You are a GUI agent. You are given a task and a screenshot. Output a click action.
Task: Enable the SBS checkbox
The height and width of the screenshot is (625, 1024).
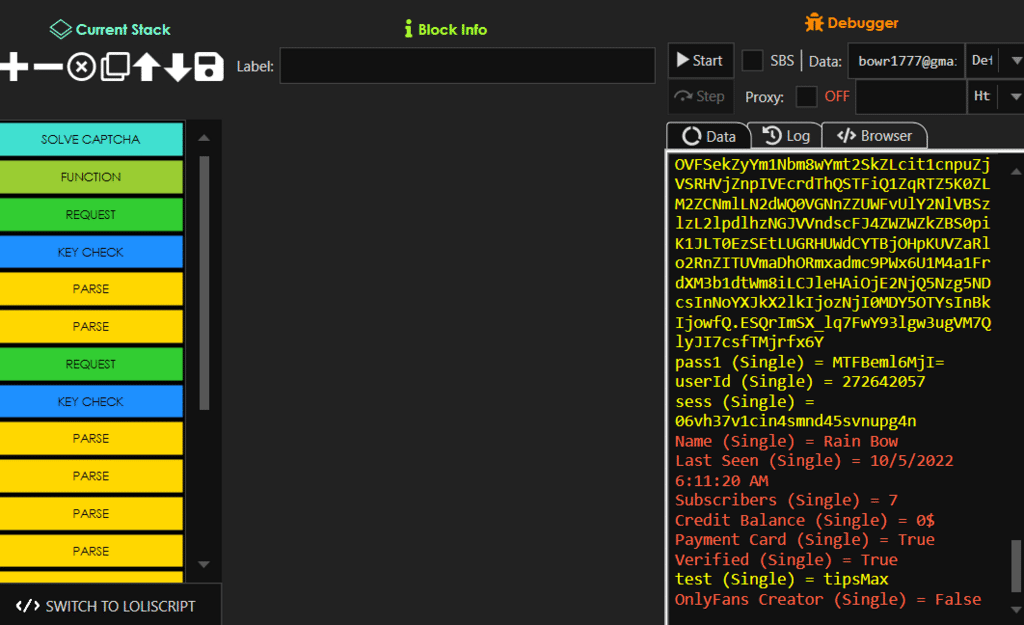pyautogui.click(x=752, y=61)
